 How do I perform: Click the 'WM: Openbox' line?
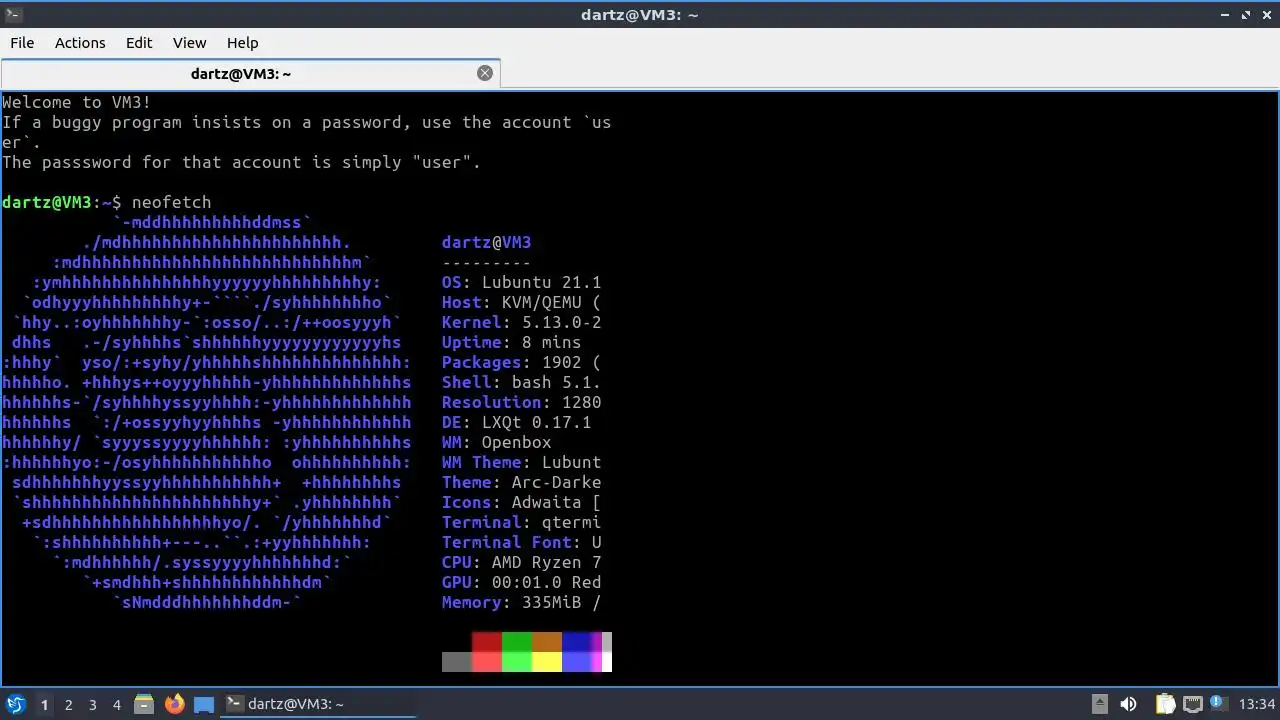point(497,442)
